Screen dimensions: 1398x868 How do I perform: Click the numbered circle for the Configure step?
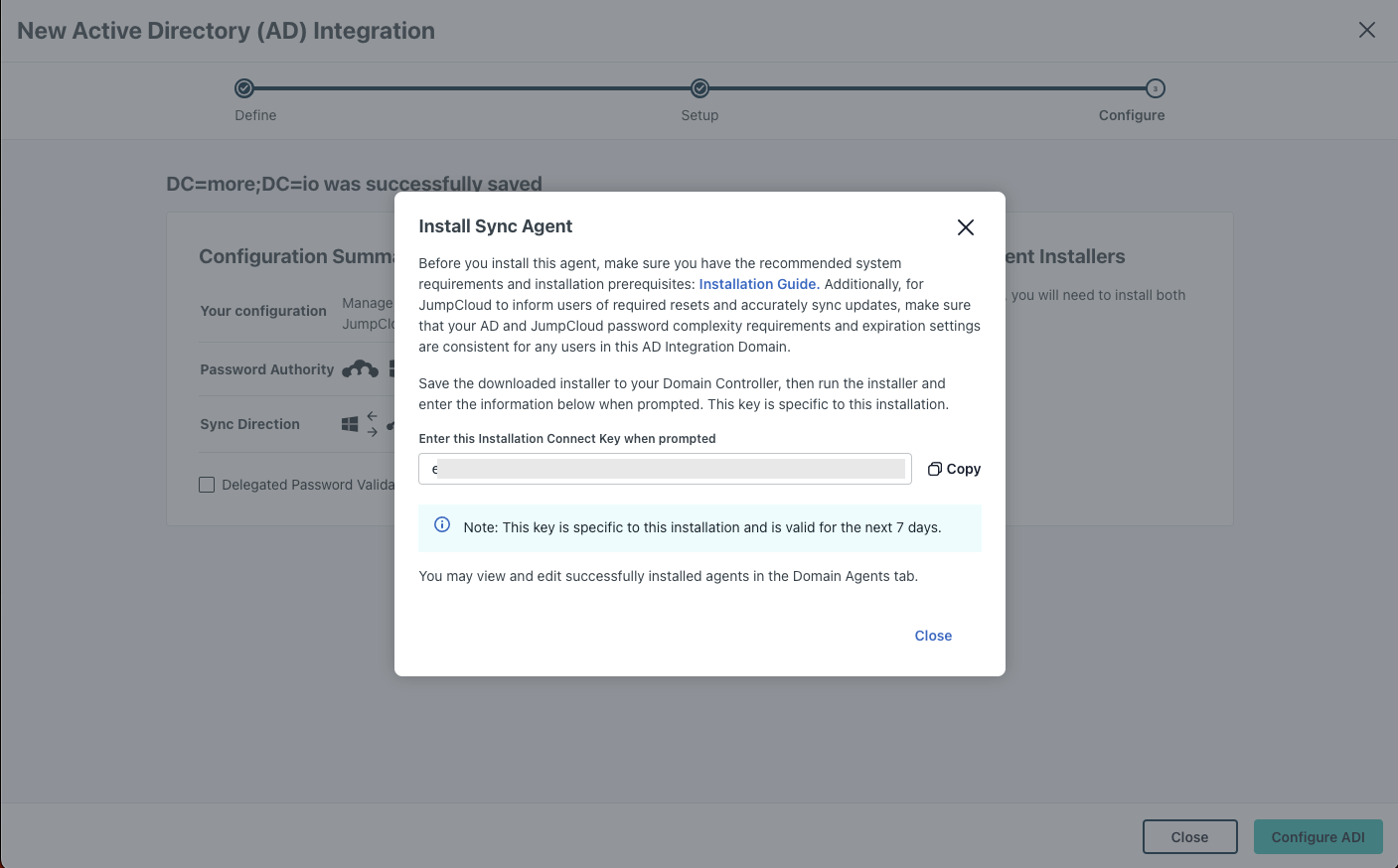[1155, 88]
